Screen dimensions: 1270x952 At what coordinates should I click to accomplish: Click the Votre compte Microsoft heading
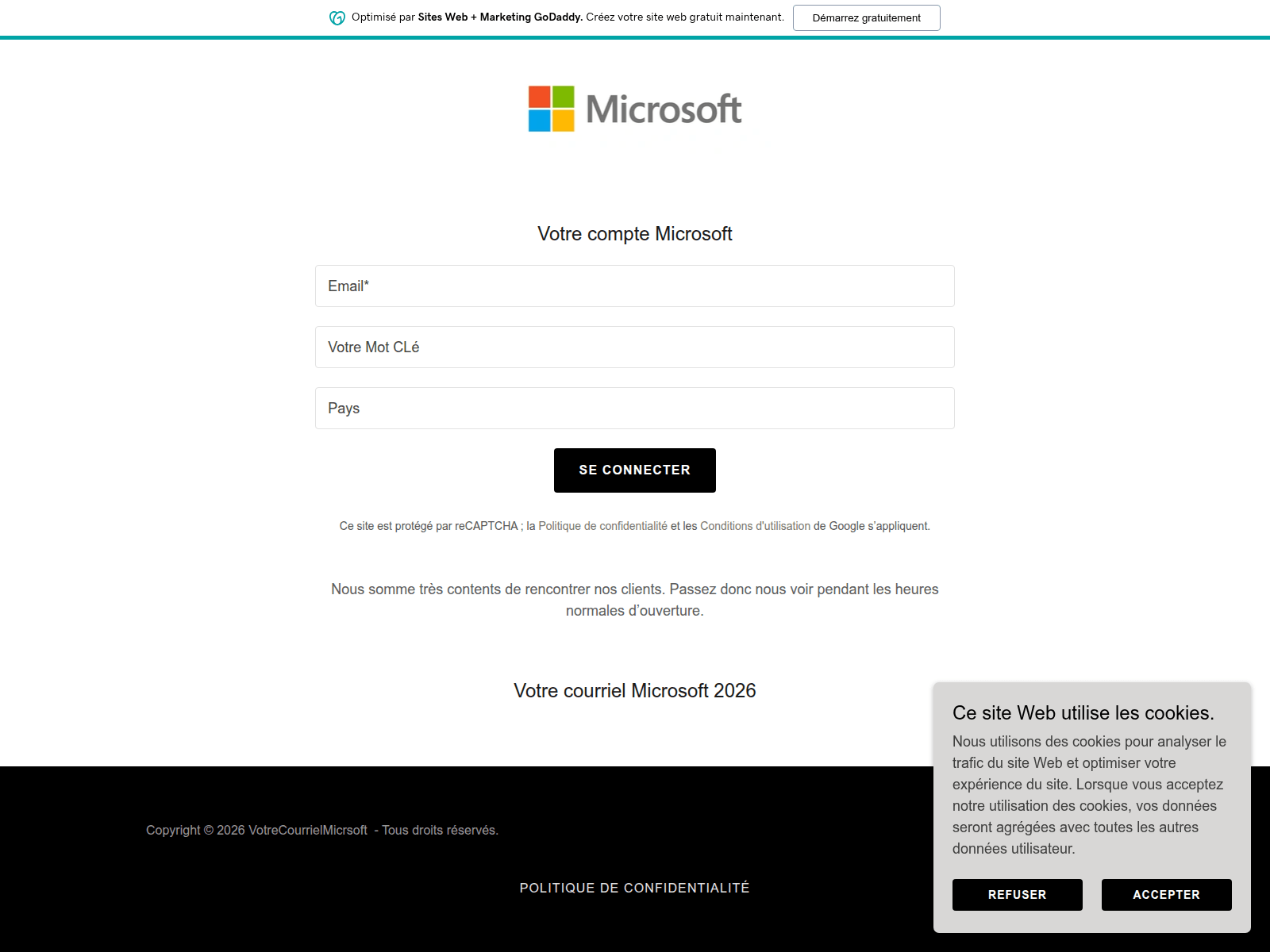(635, 233)
